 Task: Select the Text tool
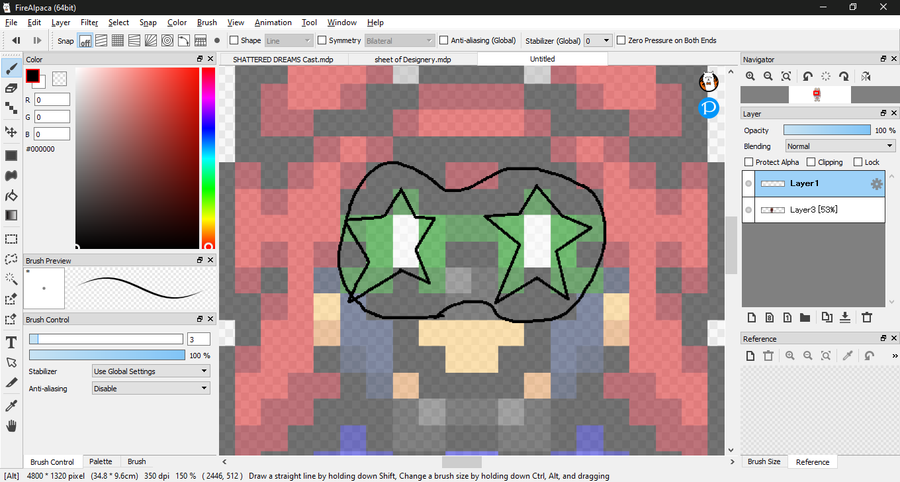[x=11, y=343]
